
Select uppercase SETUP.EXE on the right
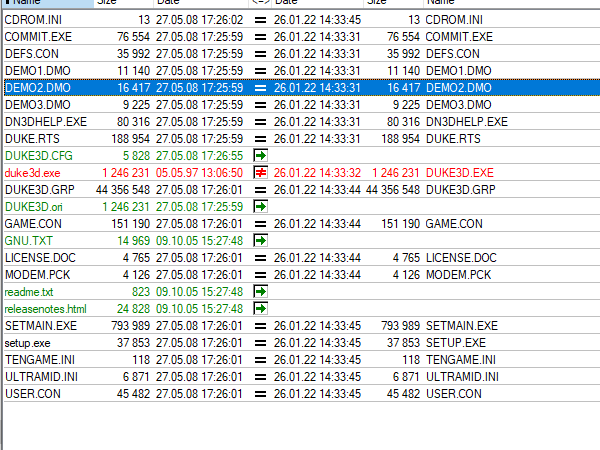(456, 343)
